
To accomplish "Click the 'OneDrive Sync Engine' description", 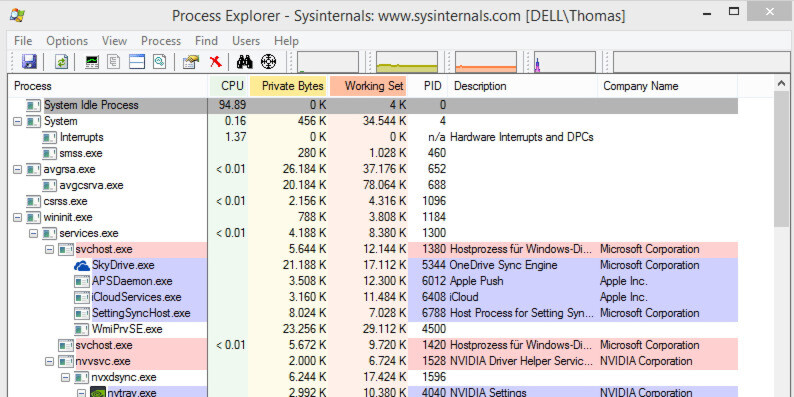I will point(503,265).
